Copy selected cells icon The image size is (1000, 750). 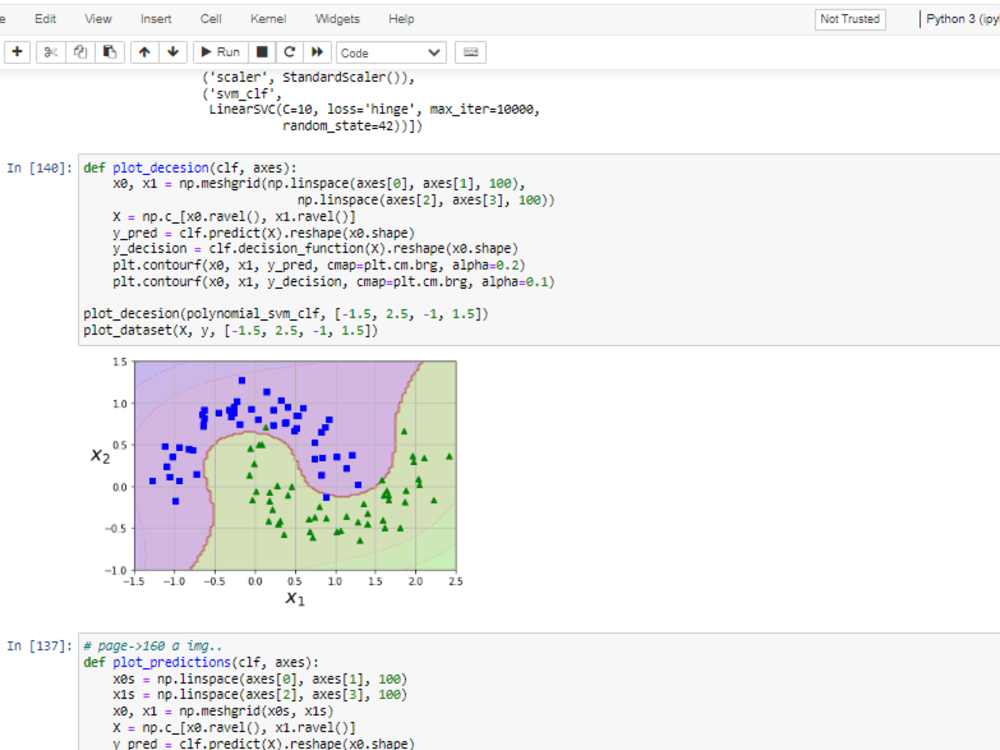(80, 52)
